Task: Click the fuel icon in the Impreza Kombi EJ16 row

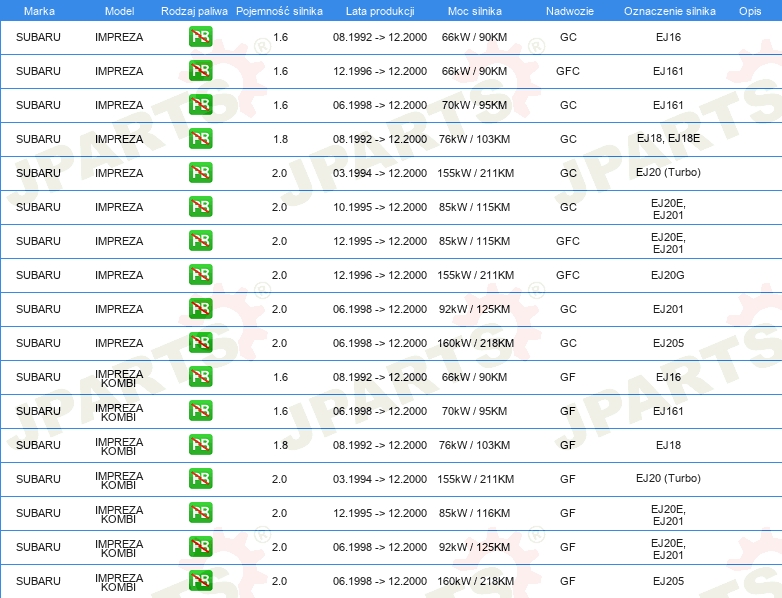Action: pos(200,377)
